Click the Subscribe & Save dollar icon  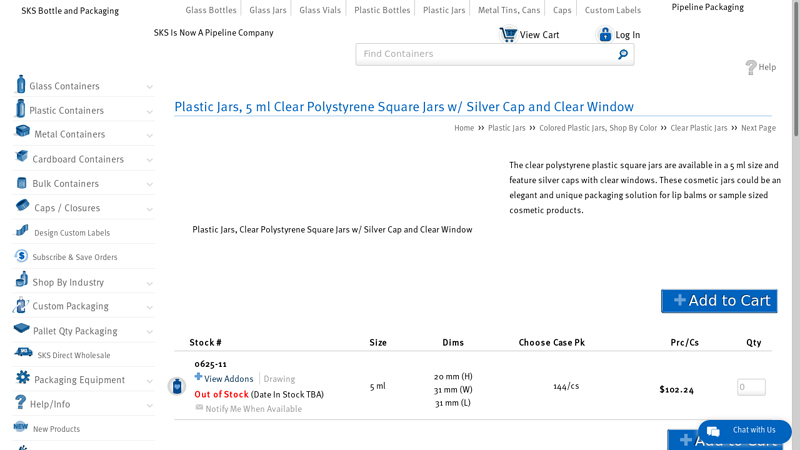pos(21,256)
